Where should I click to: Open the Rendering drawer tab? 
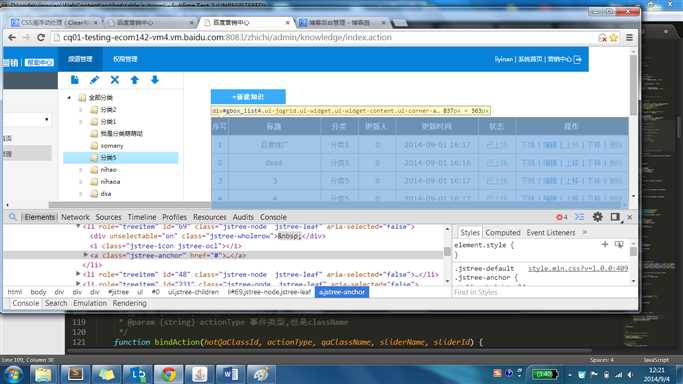(x=129, y=303)
